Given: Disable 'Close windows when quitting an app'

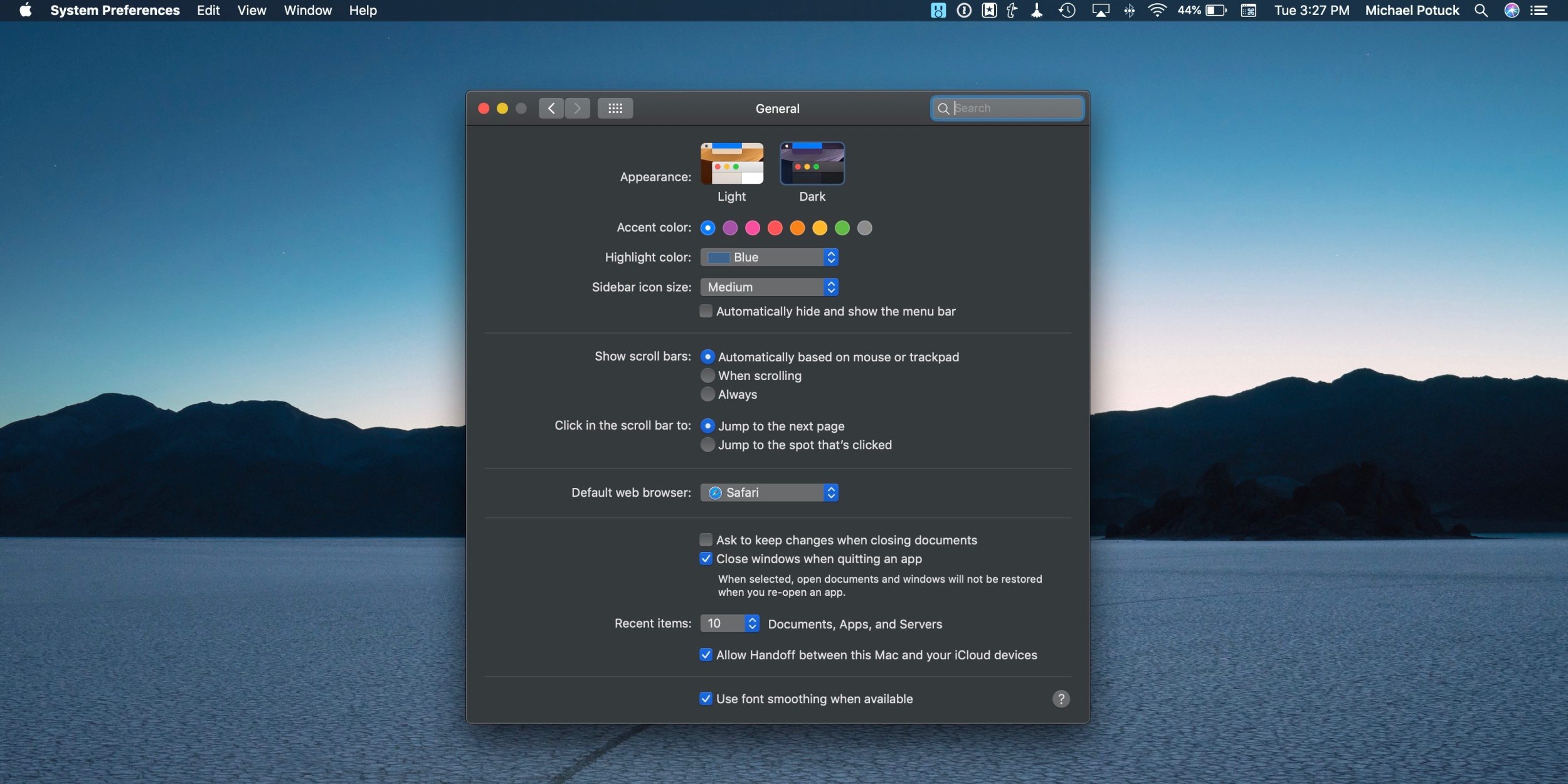Looking at the screenshot, I should (x=705, y=559).
